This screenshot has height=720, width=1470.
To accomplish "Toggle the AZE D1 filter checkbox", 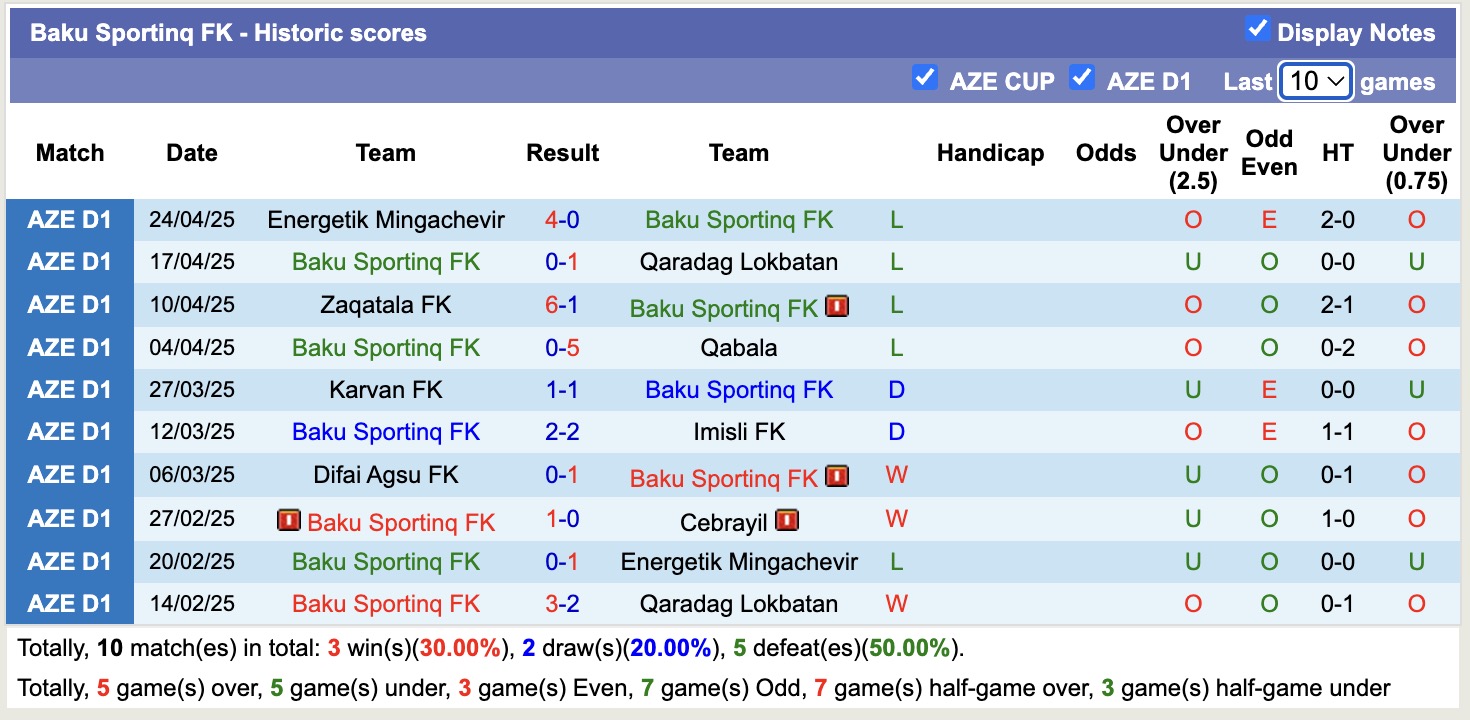I will (x=1082, y=78).
